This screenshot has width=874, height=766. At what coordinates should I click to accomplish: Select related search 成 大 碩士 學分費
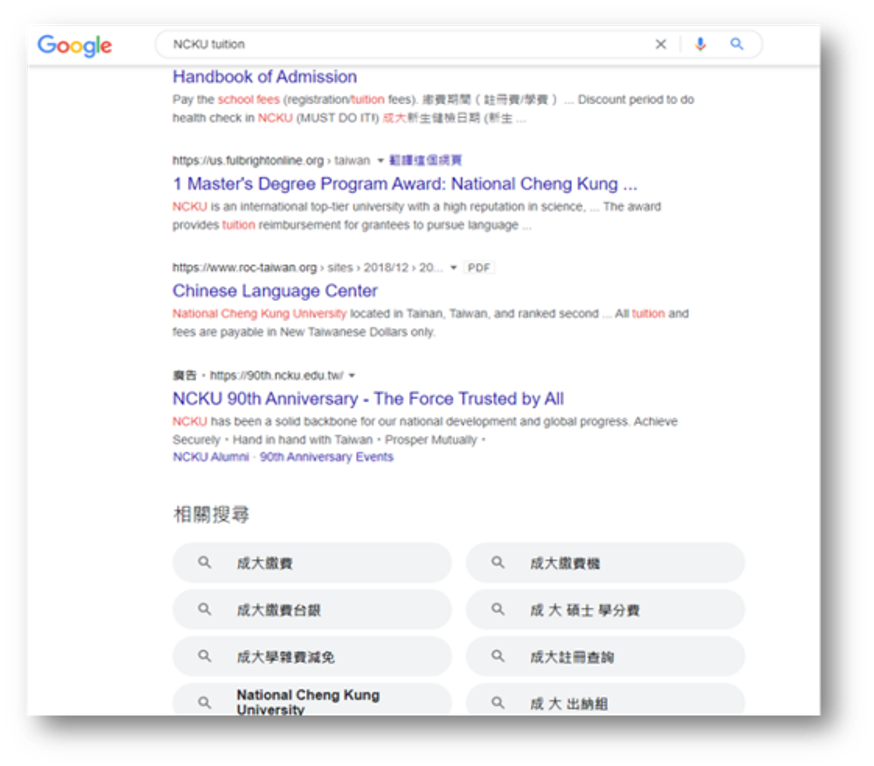click(605, 609)
